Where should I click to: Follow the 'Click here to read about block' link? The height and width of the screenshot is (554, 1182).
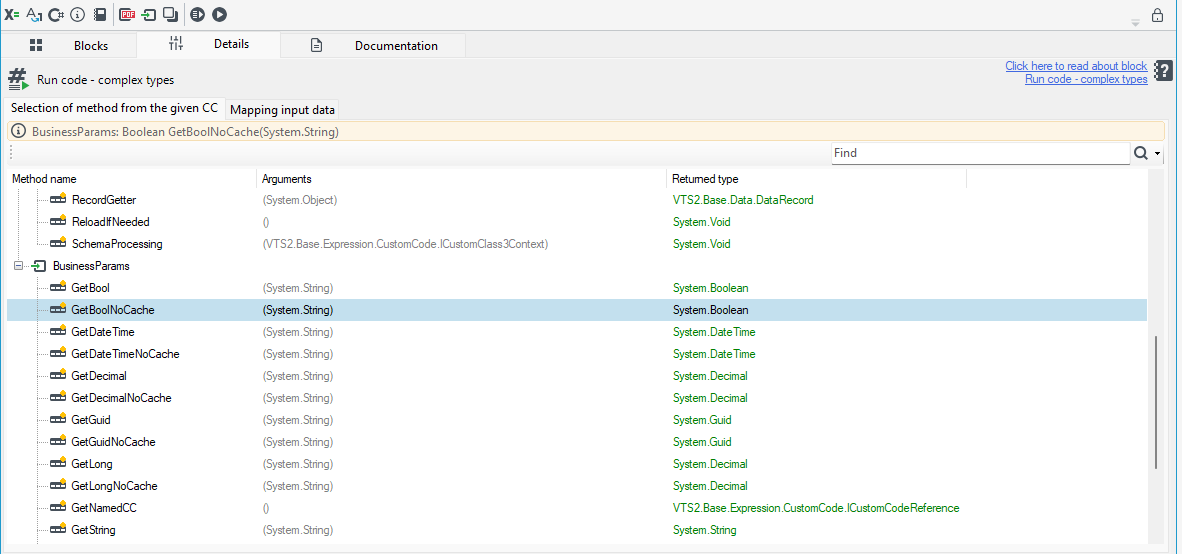click(1076, 66)
